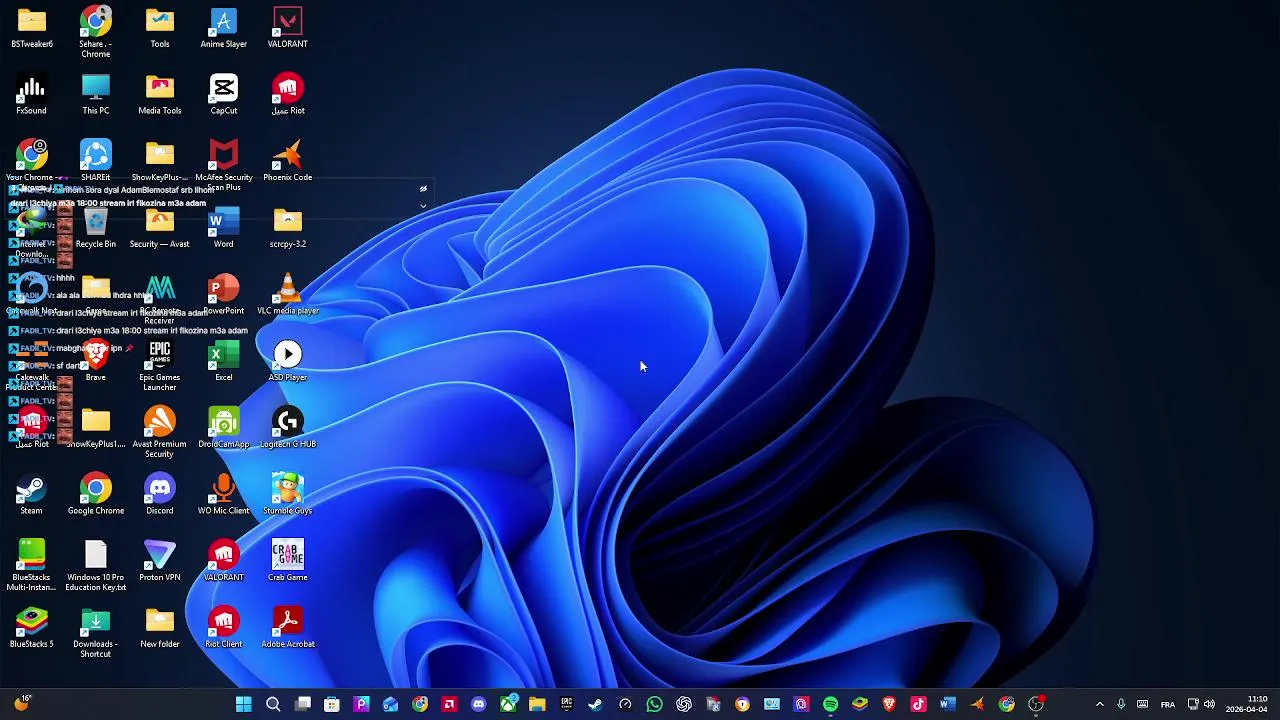Open File Explorer from the taskbar
The width and height of the screenshot is (1280, 720).
click(537, 705)
